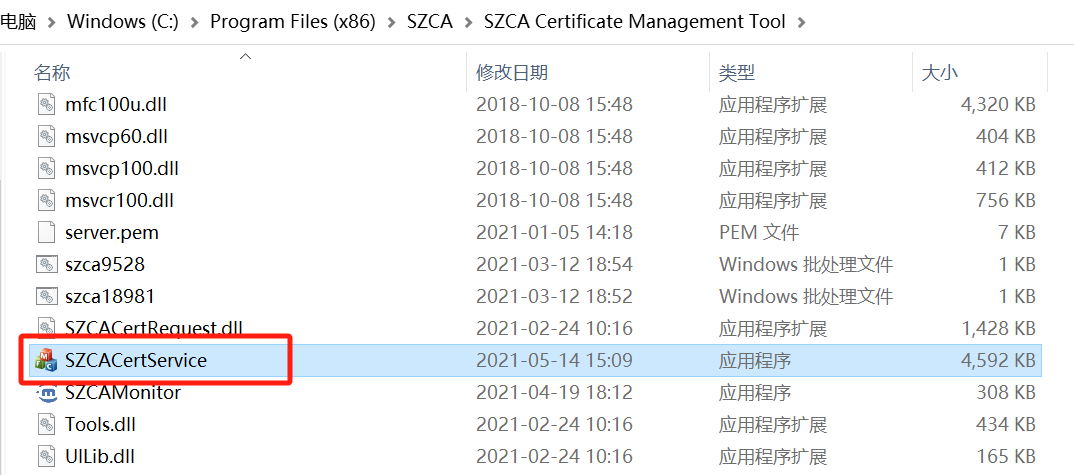Select the mfc100u.dll file icon
Viewport: 1074px width, 475px height.
coord(47,104)
